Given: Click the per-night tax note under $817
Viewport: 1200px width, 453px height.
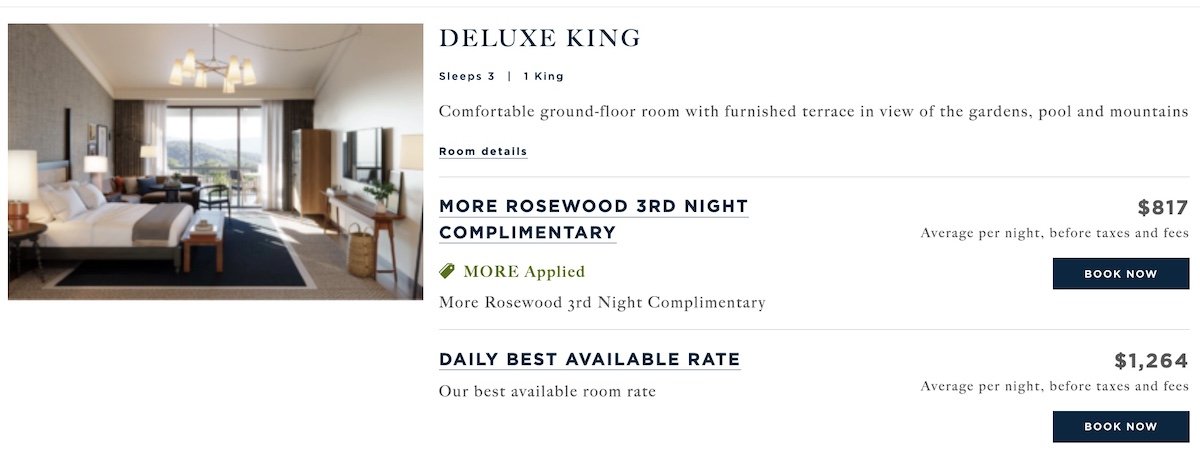Looking at the screenshot, I should [x=1054, y=233].
